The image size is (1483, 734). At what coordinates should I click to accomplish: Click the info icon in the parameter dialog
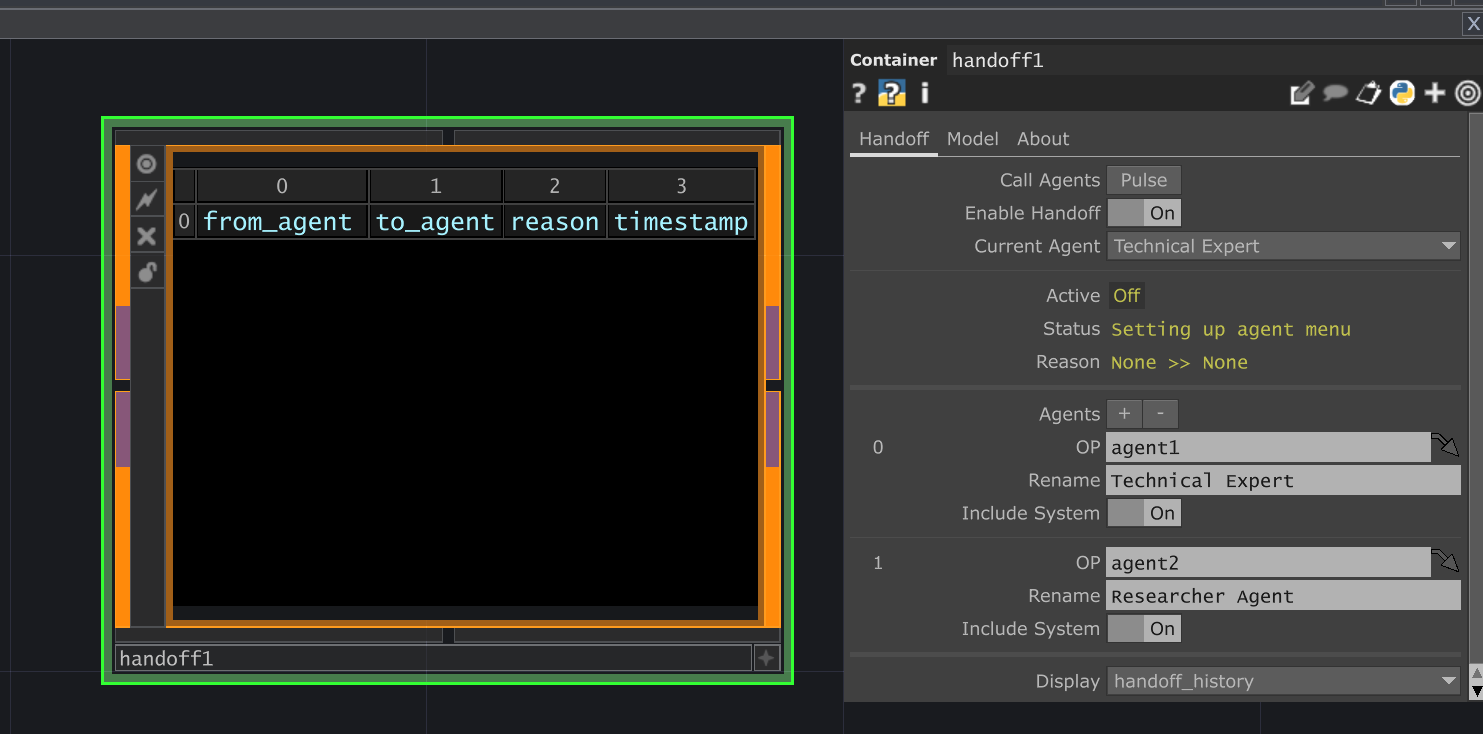924,93
